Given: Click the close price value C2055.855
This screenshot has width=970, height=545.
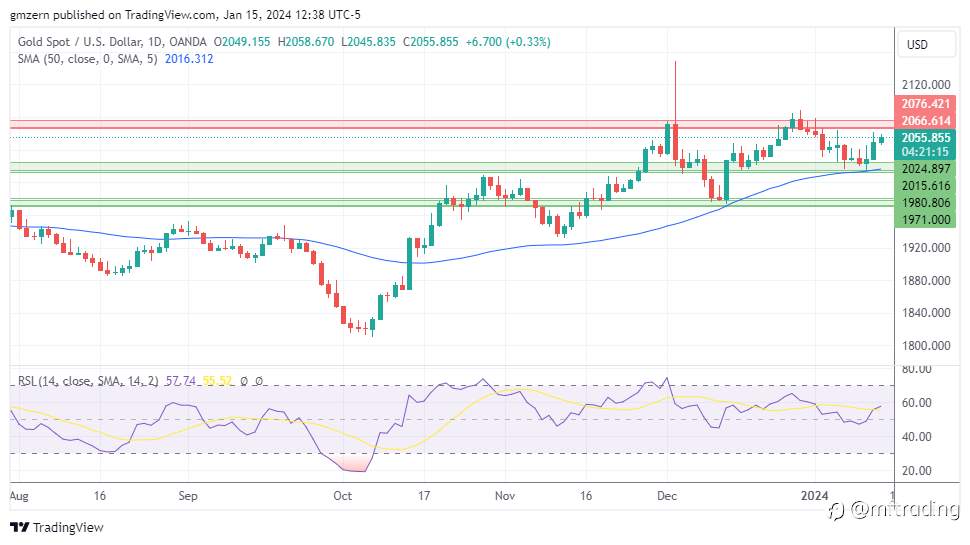Looking at the screenshot, I should coord(431,41).
